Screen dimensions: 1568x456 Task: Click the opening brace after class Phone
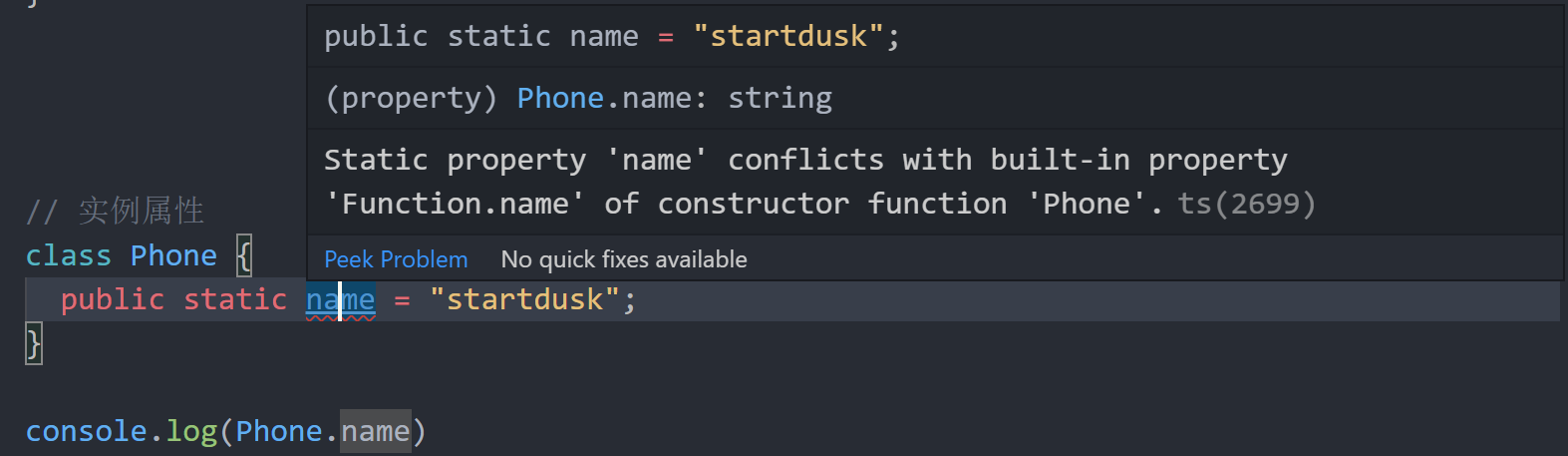click(x=244, y=255)
